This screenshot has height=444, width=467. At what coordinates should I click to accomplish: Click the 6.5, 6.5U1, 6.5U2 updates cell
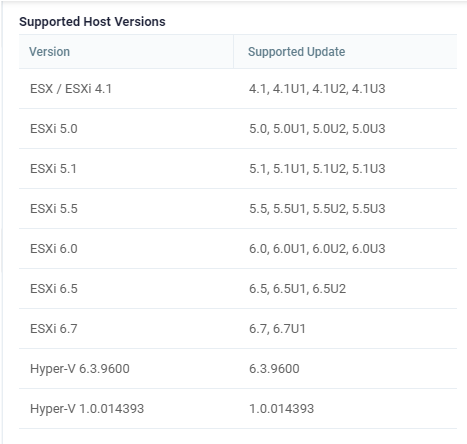tap(345, 289)
